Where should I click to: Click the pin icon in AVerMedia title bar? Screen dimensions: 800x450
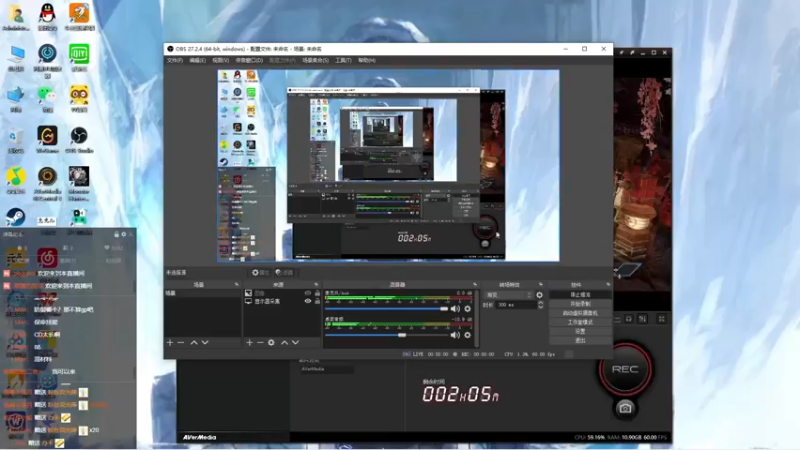tap(632, 53)
